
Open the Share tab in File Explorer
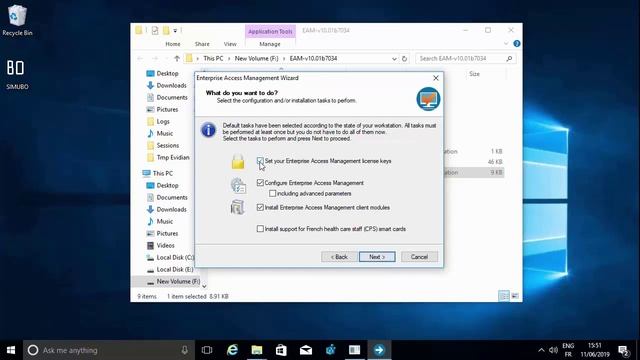pyautogui.click(x=202, y=44)
